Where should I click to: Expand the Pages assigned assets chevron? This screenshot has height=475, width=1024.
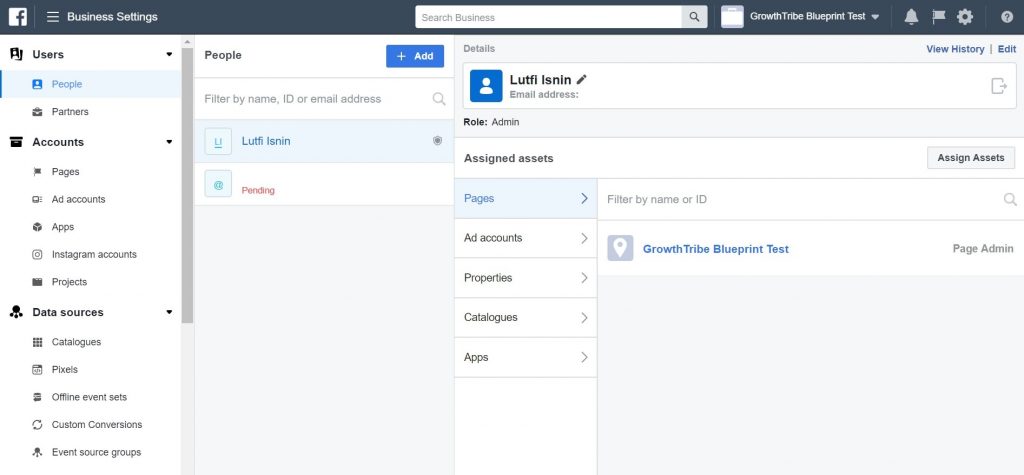tap(584, 199)
